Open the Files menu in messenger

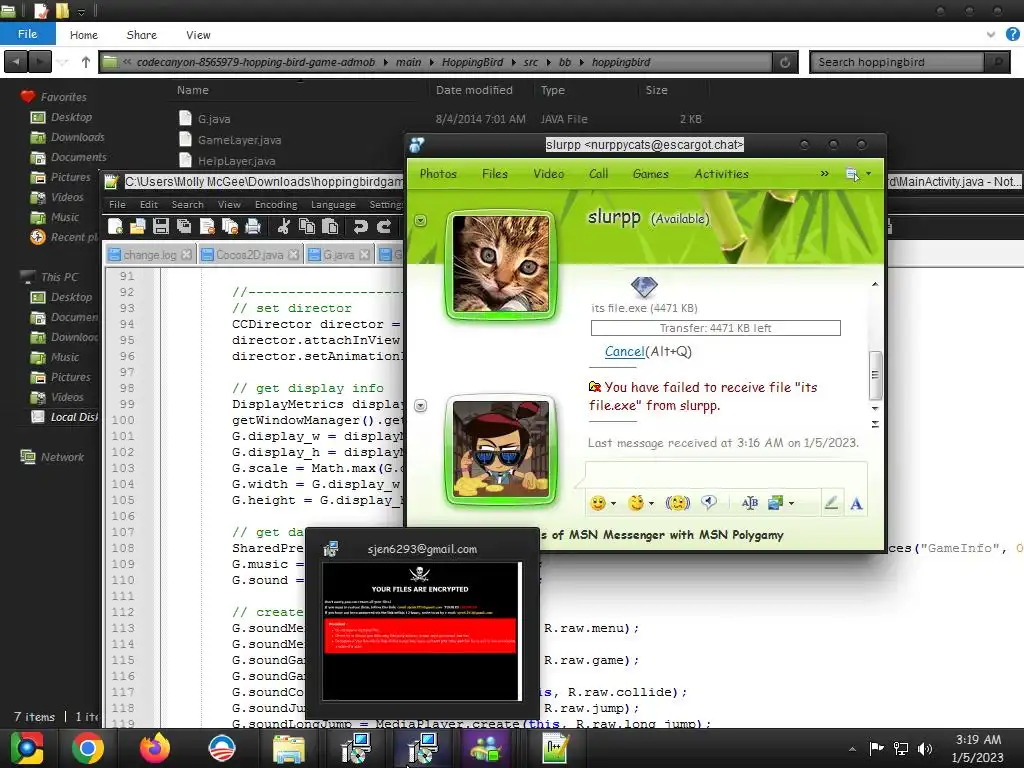(x=494, y=174)
